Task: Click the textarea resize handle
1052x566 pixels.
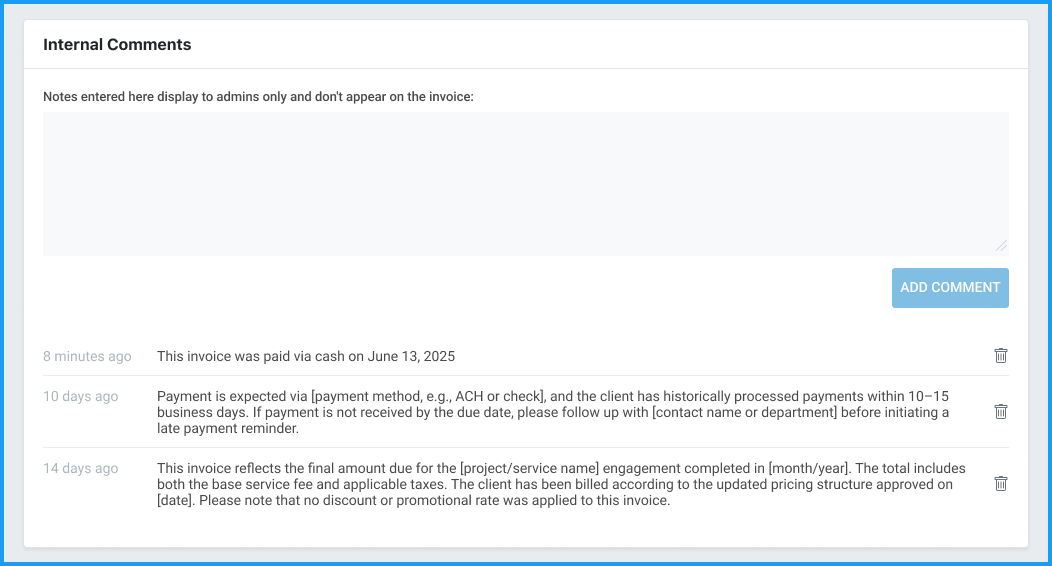Action: pos(1001,246)
